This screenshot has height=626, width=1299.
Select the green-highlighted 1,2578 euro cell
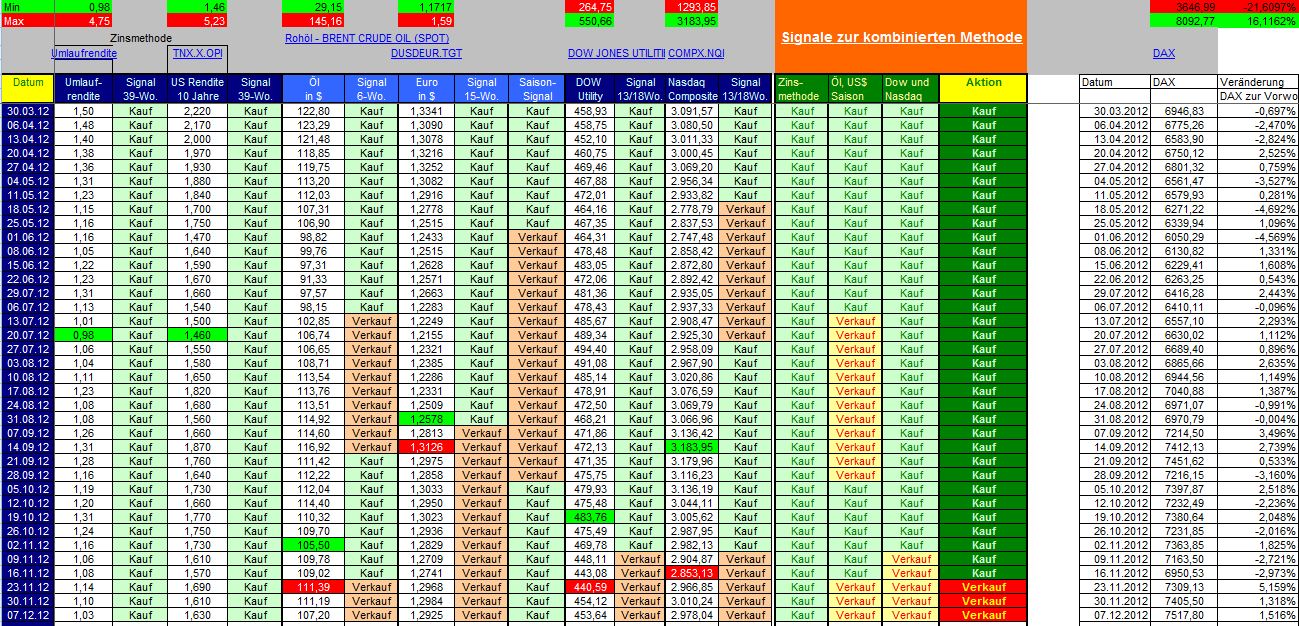[427, 419]
